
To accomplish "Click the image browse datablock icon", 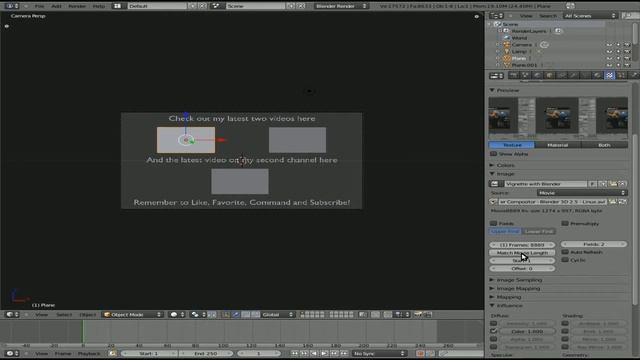I will (x=495, y=184).
